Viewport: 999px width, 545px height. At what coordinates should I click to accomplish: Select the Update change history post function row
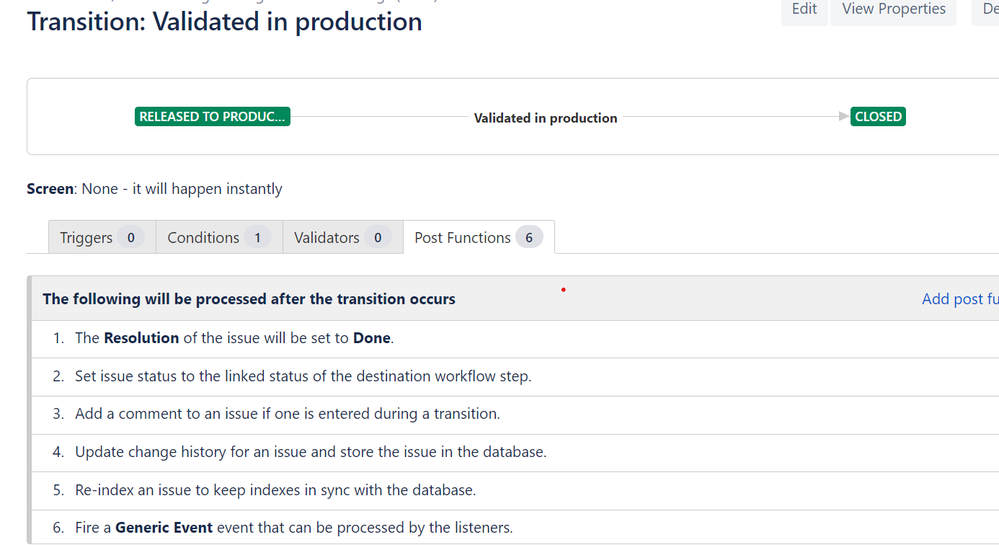coord(515,453)
